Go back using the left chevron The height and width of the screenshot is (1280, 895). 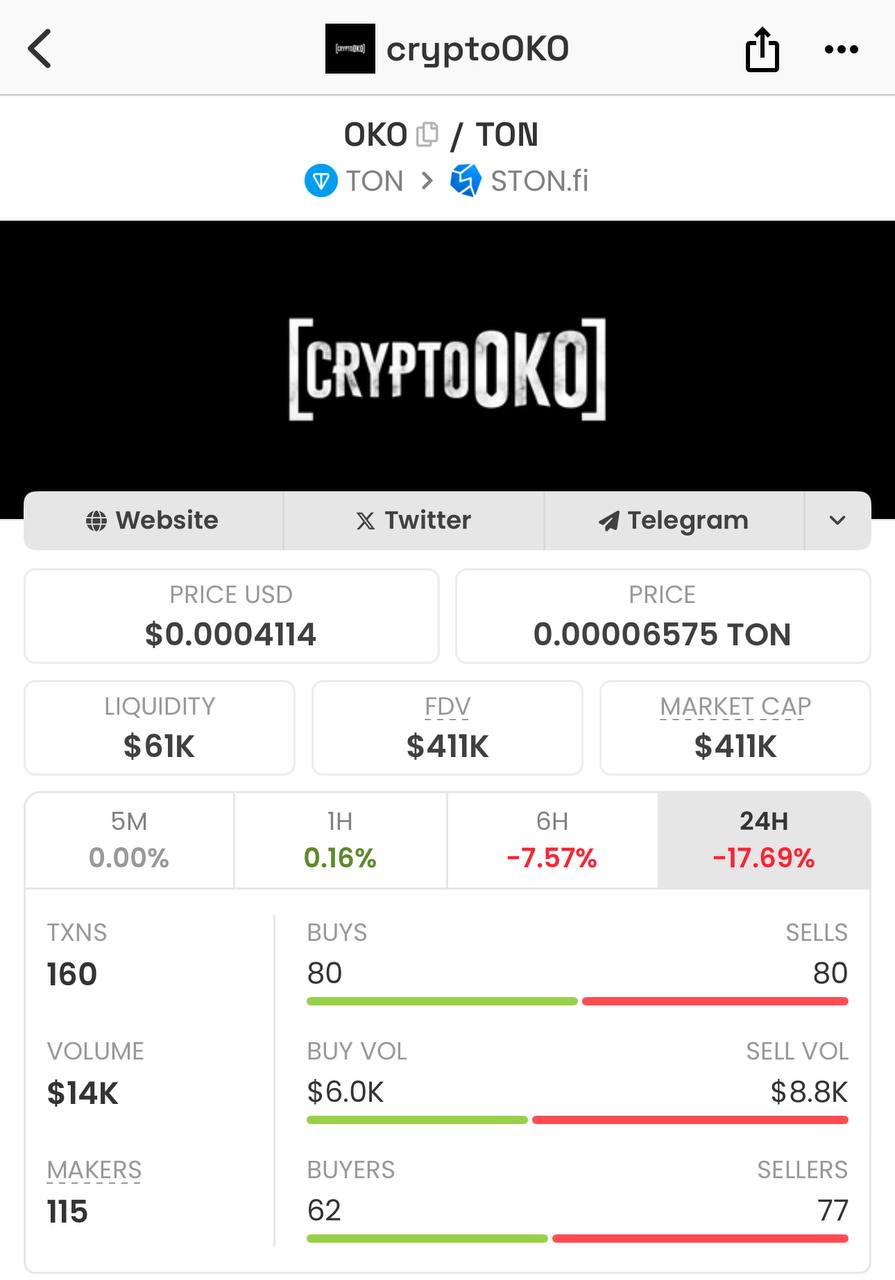click(40, 48)
